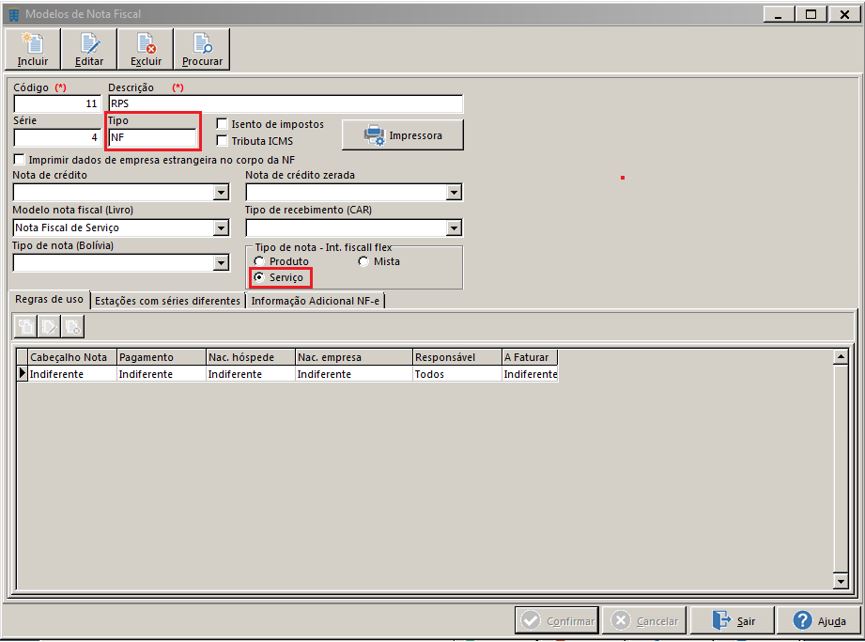Enable imprimir dados de empresa estrangeira checkbox
The height and width of the screenshot is (642, 865).
pos(19,159)
